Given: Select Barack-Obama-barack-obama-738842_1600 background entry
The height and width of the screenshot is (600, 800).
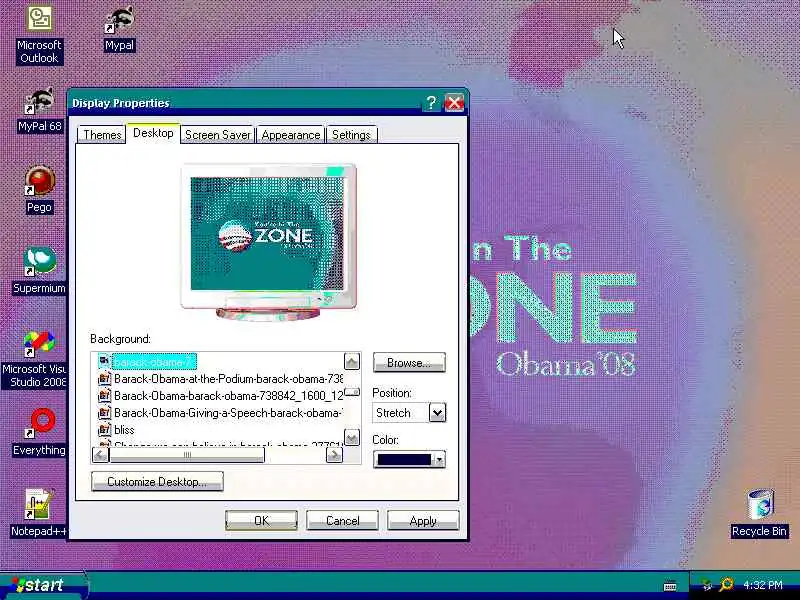Looking at the screenshot, I should tap(228, 395).
